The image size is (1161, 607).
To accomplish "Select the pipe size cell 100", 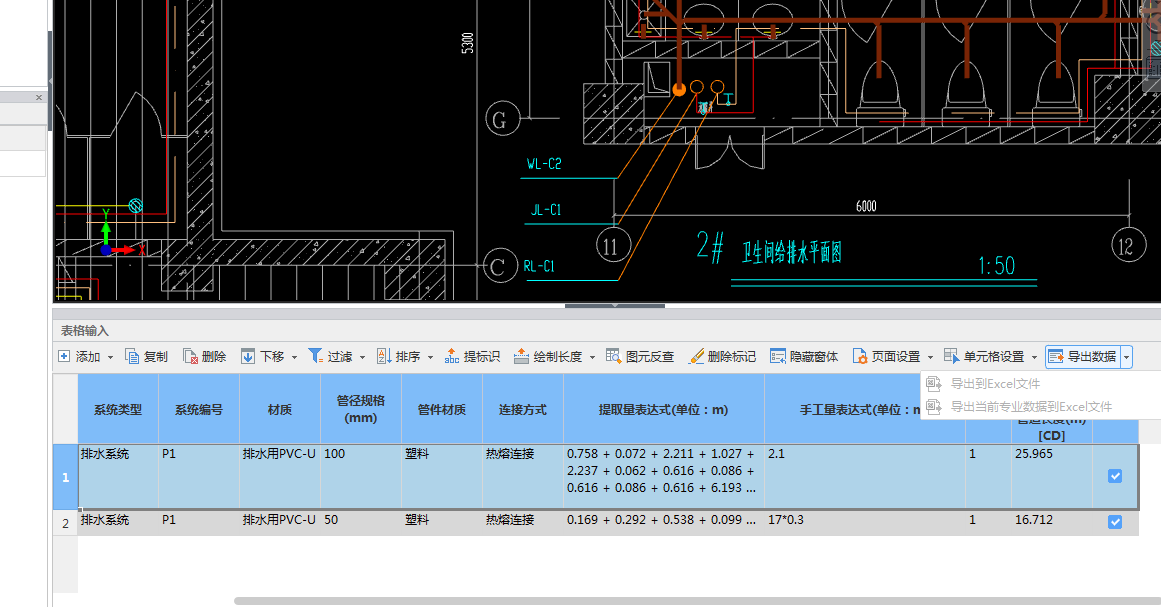I will [361, 477].
